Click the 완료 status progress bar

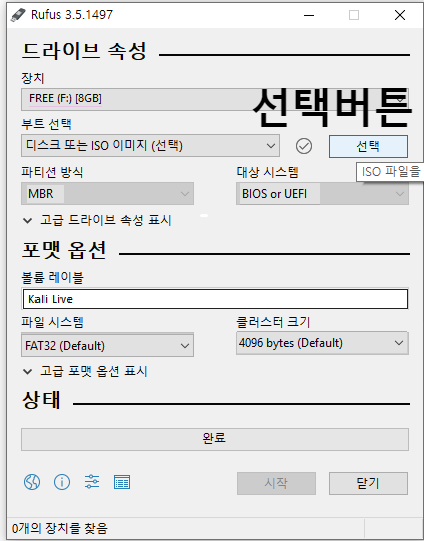(215, 439)
